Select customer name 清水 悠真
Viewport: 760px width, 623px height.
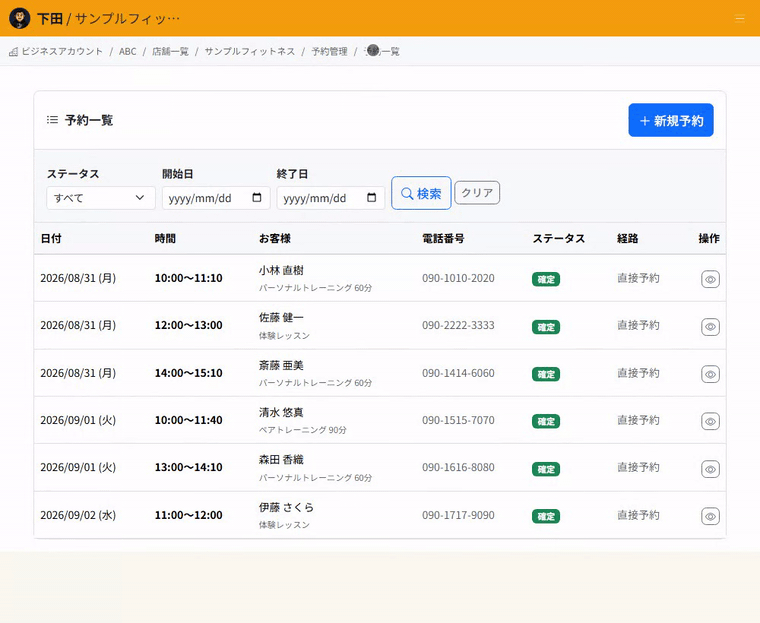(x=281, y=412)
